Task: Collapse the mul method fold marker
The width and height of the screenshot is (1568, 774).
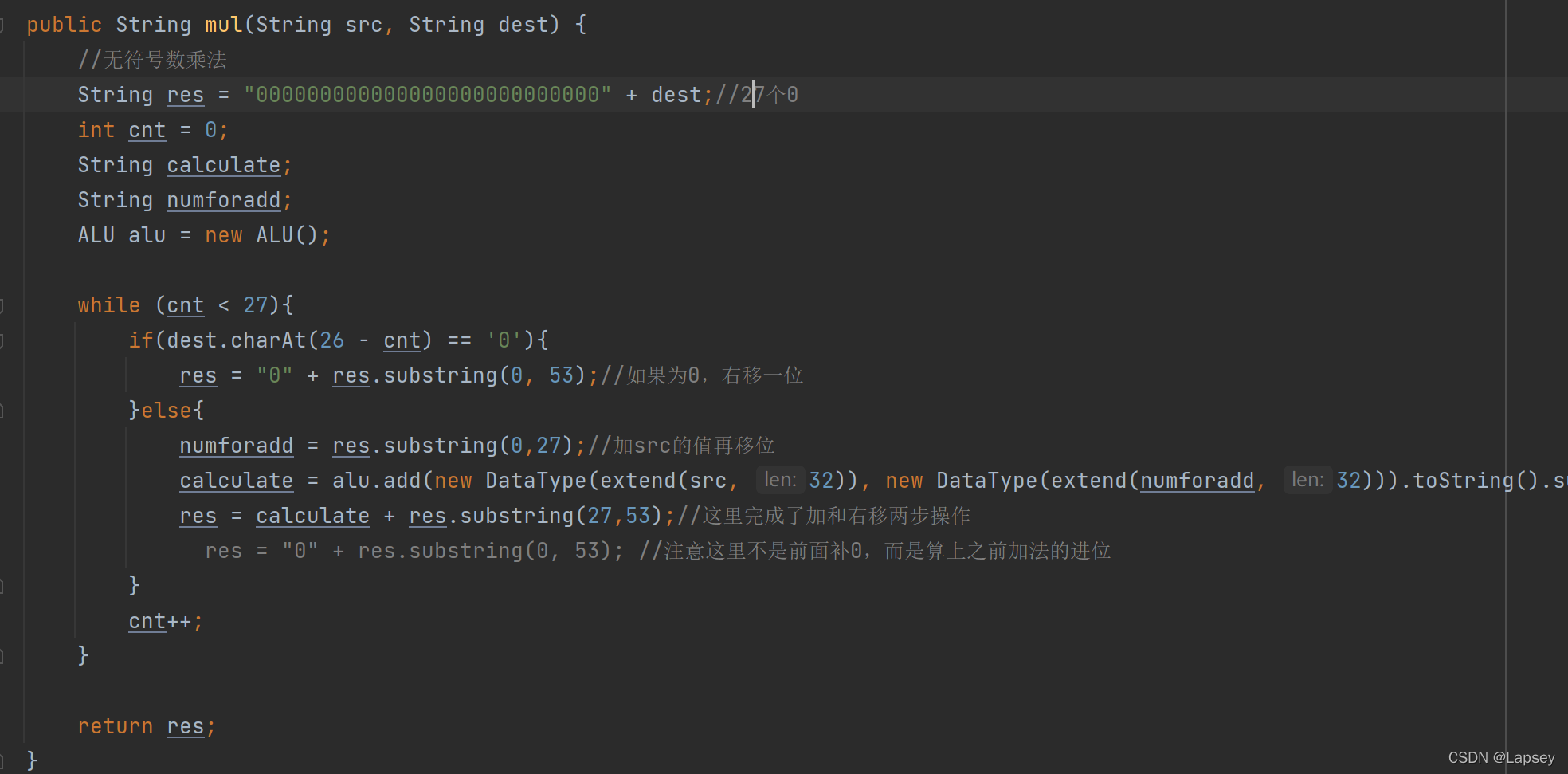Action: point(2,25)
